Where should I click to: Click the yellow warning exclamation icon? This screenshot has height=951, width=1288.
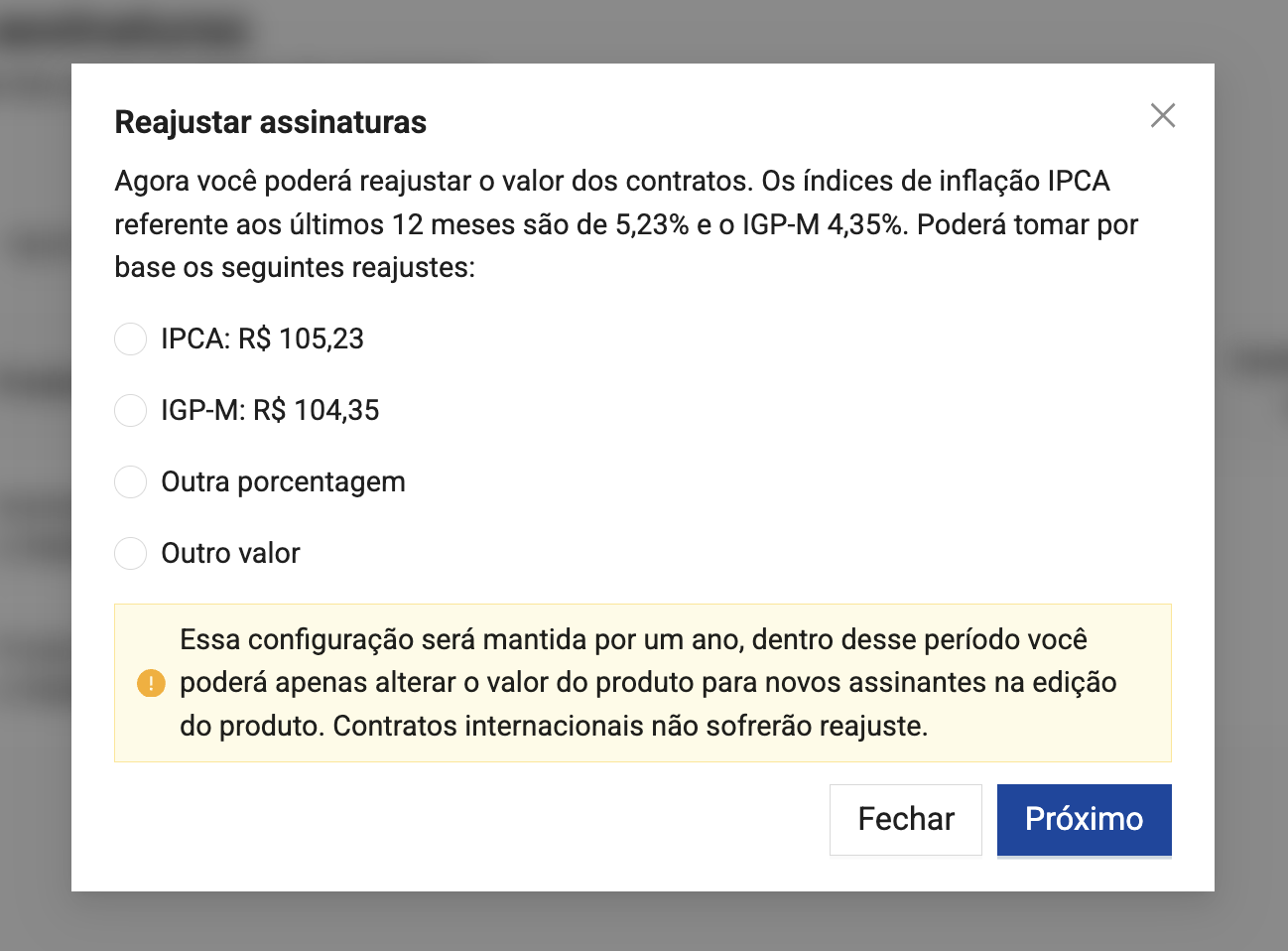coord(151,683)
